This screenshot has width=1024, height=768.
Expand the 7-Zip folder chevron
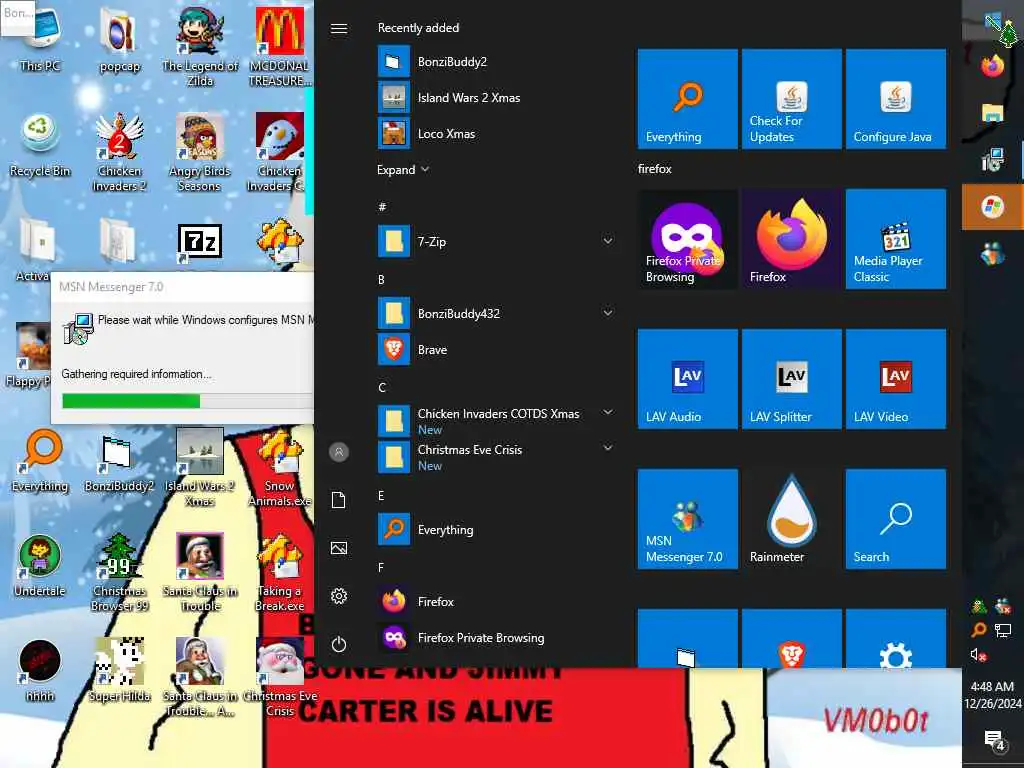[607, 241]
